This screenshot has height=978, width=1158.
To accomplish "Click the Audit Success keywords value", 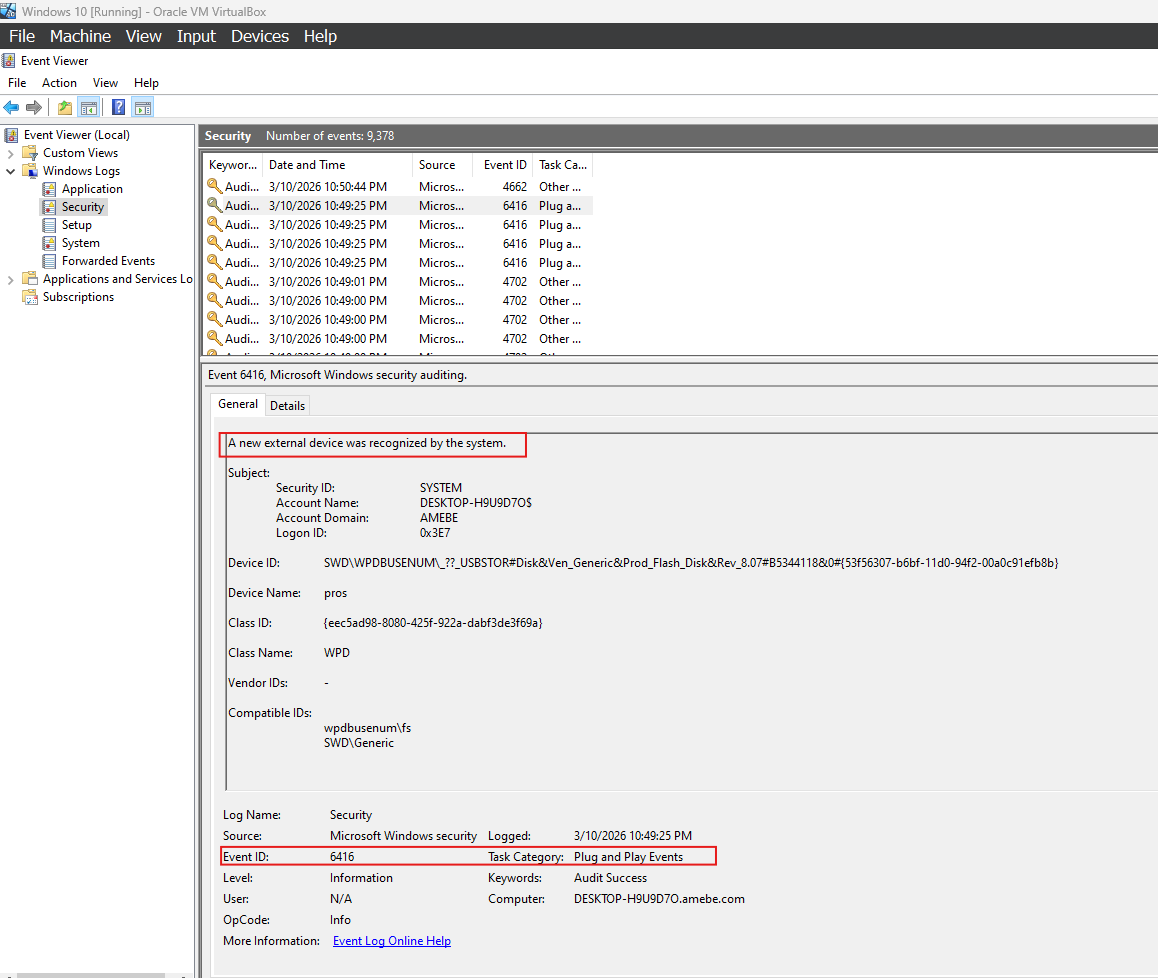I will click(x=610, y=878).
